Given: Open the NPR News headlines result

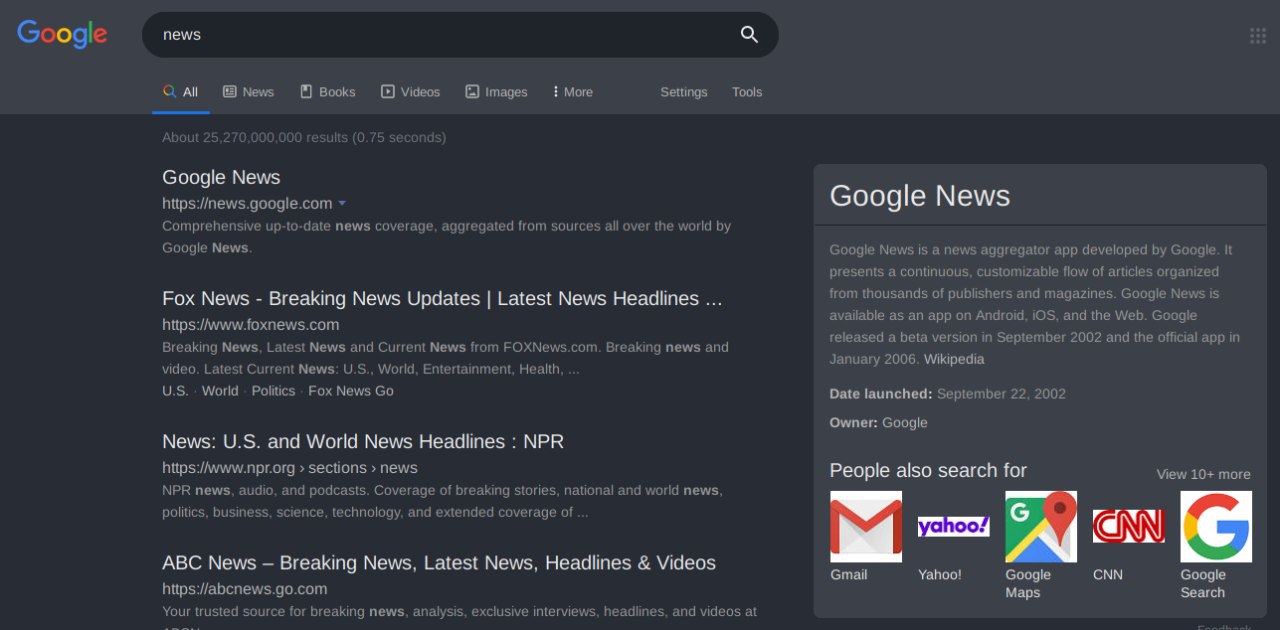Looking at the screenshot, I should point(363,441).
